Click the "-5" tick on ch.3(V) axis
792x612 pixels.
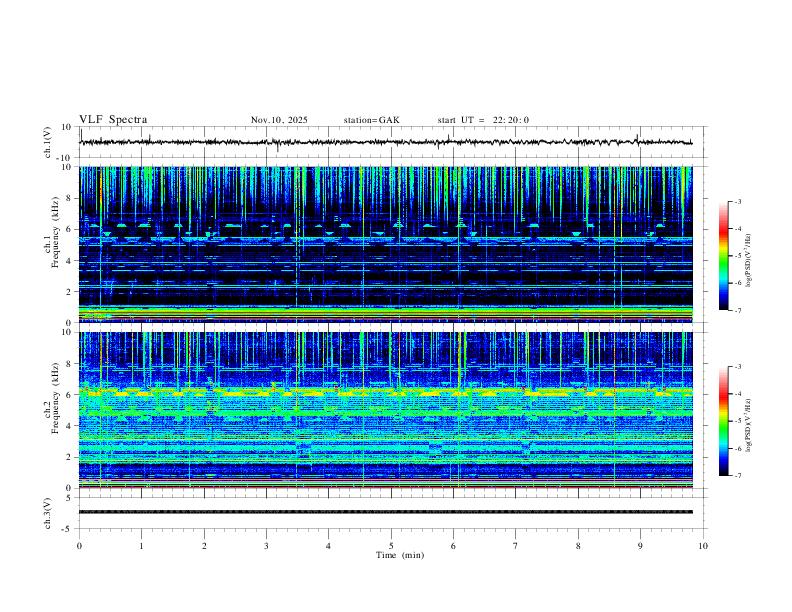tap(68, 529)
